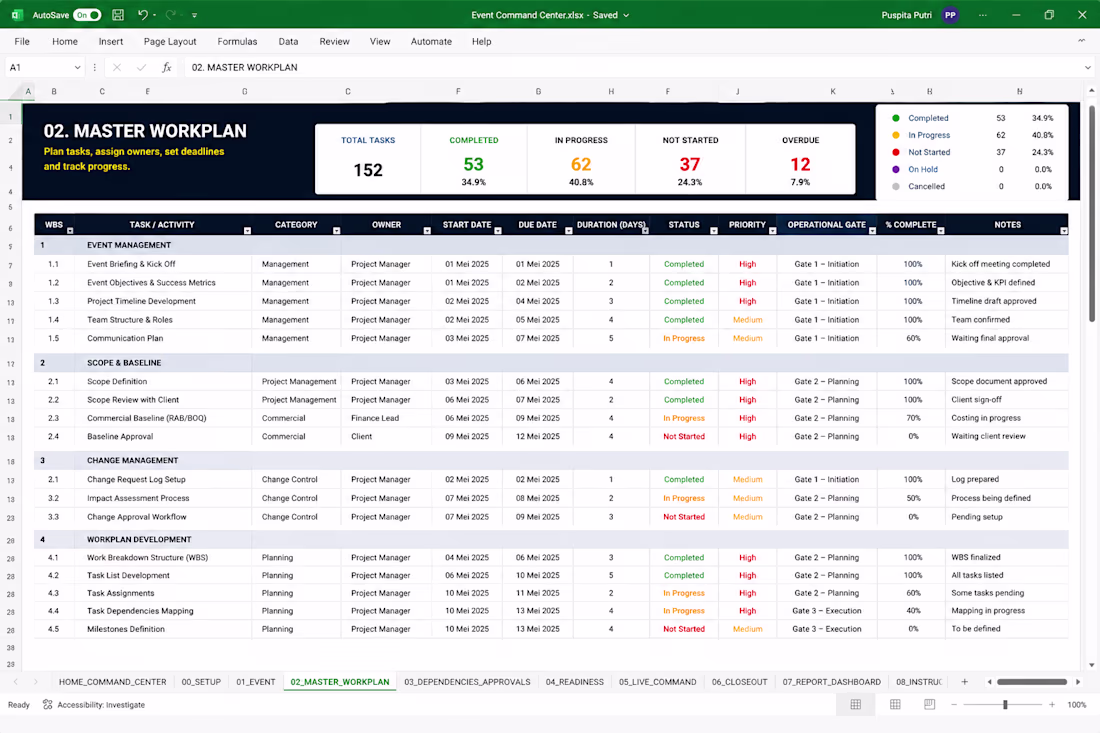The width and height of the screenshot is (1100, 733).
Task: Click the Select All corner triangle
Action: pyautogui.click(x=15, y=92)
